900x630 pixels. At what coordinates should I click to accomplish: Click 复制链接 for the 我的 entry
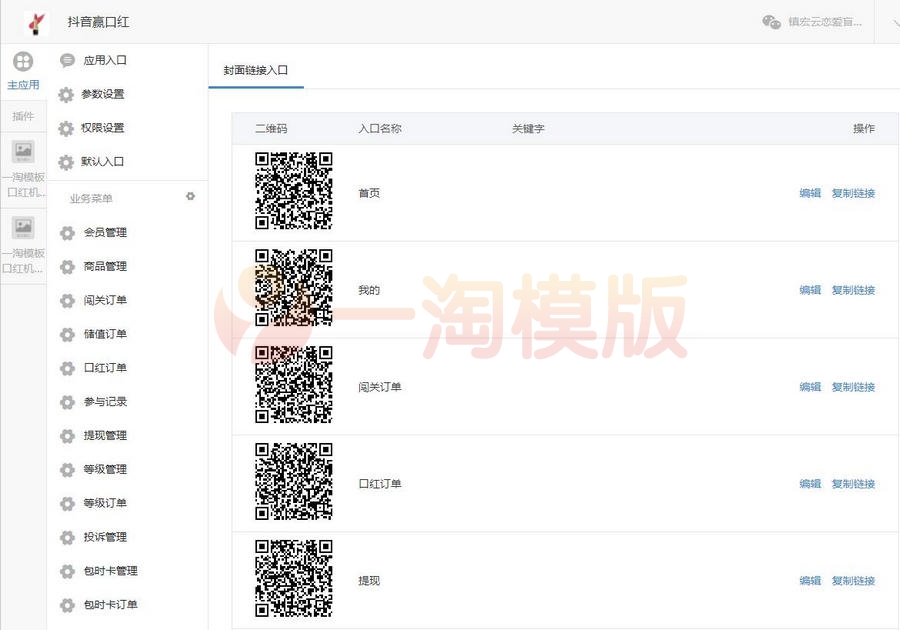pyautogui.click(x=855, y=290)
